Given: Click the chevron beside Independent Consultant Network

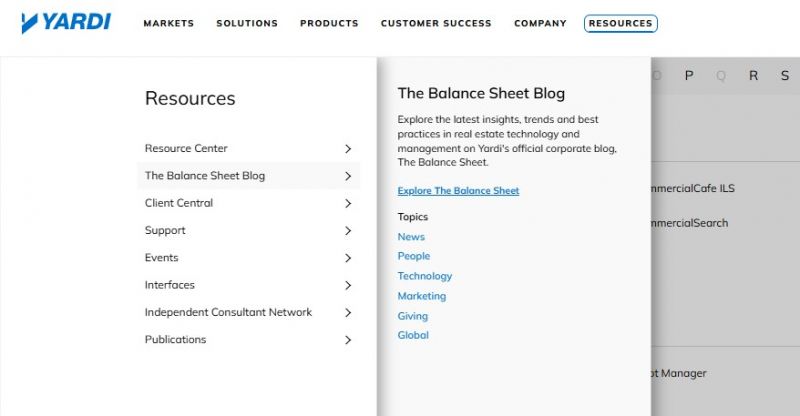Looking at the screenshot, I should click(x=348, y=312).
